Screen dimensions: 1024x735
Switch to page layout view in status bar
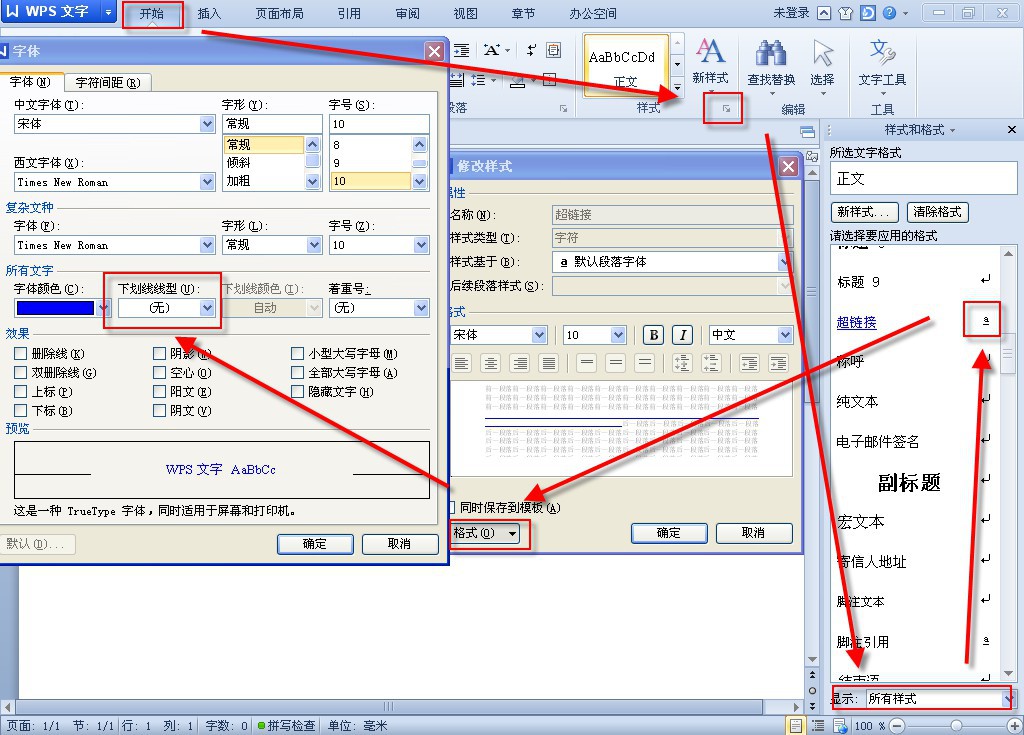pyautogui.click(x=795, y=725)
